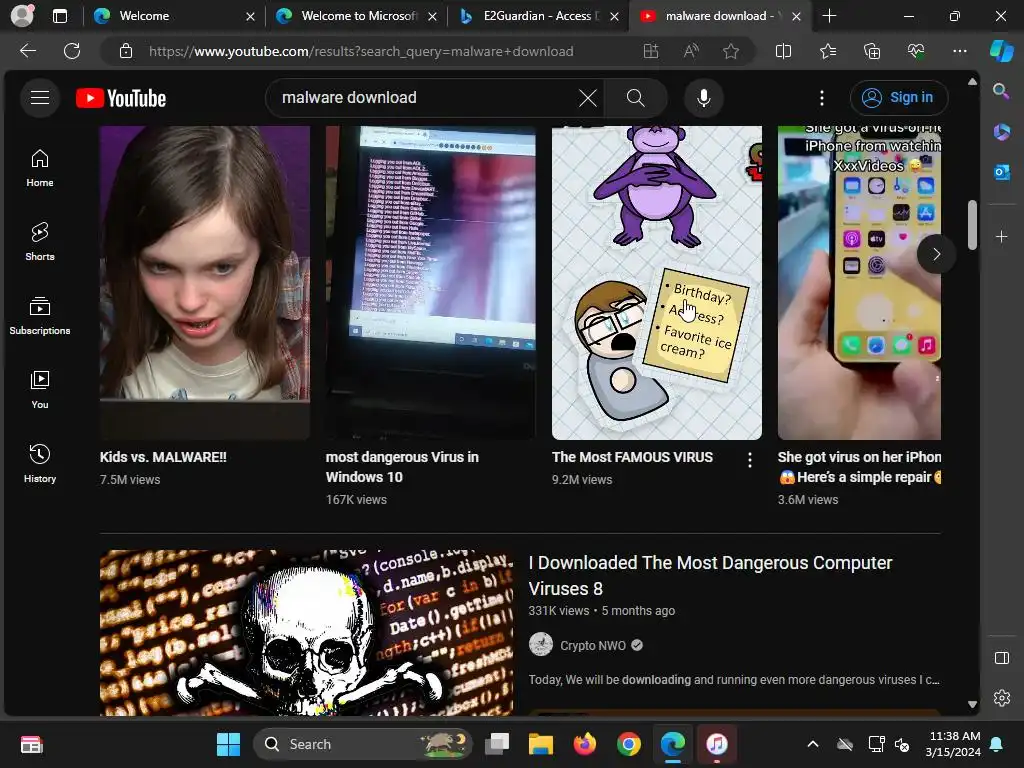1024x768 pixels.
Task: Click the page vertical scrollbar thumb
Action: coord(972,225)
